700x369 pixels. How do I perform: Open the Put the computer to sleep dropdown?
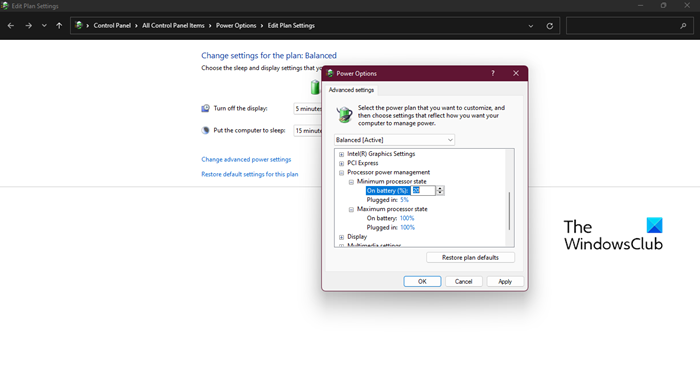point(308,130)
